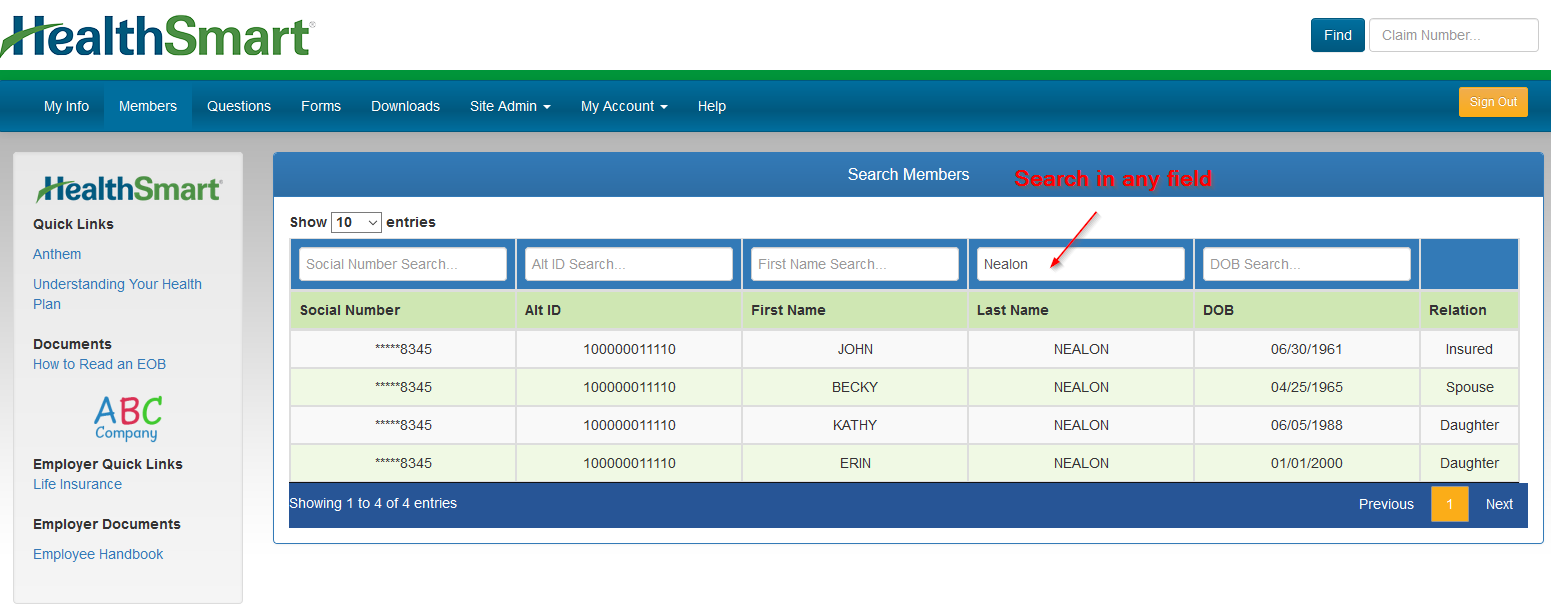Click the Social Number Search field
1551x609 pixels.
(x=403, y=264)
